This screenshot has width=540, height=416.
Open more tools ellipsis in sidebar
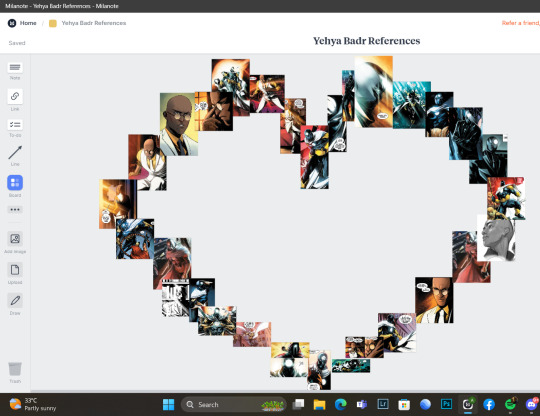click(15, 209)
